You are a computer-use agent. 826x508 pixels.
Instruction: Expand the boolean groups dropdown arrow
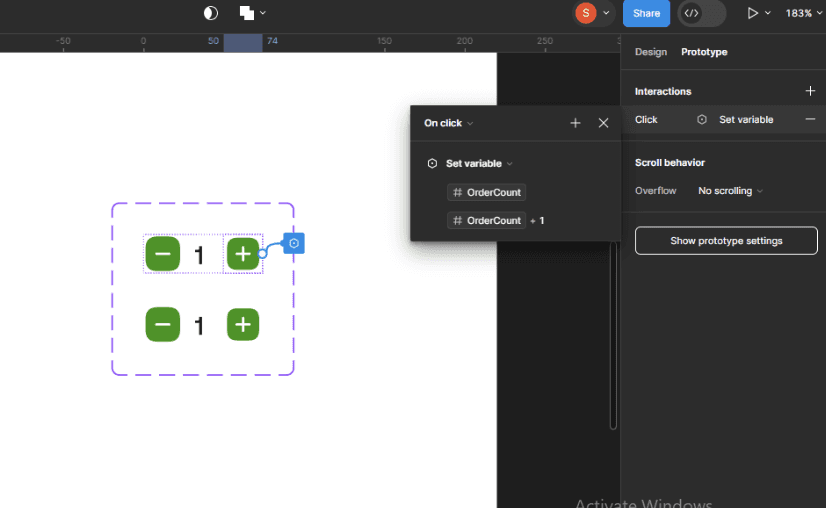click(x=263, y=13)
